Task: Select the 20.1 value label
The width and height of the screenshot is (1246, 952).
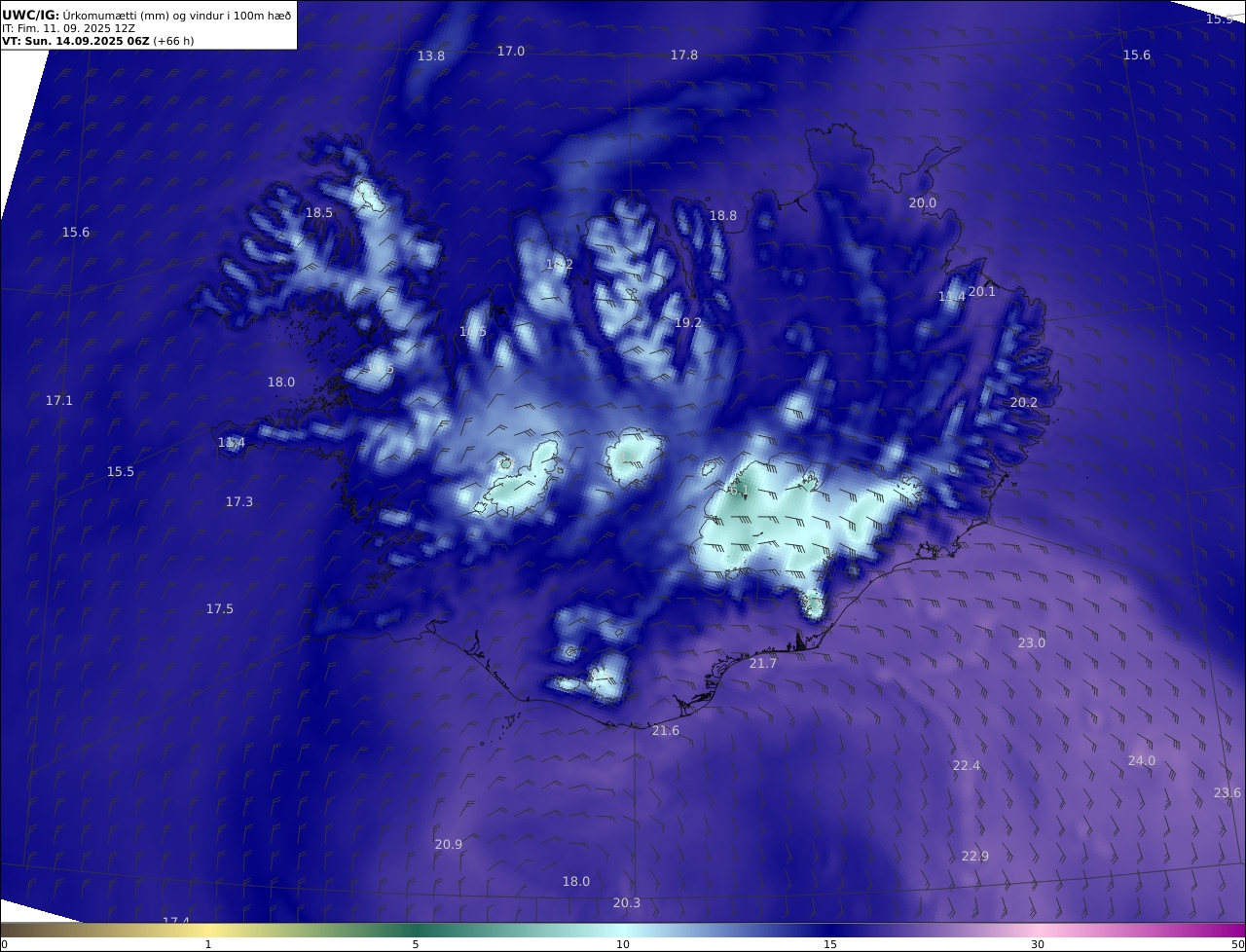Action: (982, 292)
